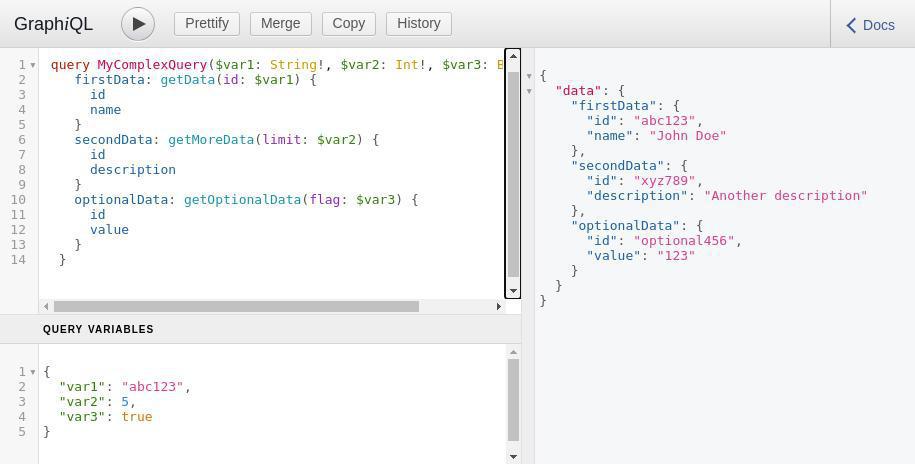The image size is (915, 464).
Task: Click "flag:" argument on line 10
Action: point(329,200)
